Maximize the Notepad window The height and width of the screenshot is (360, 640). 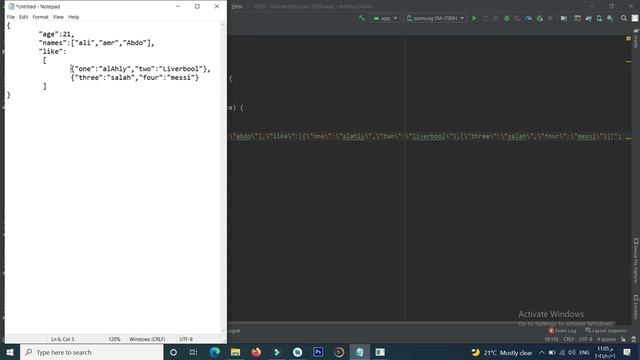[x=197, y=7]
